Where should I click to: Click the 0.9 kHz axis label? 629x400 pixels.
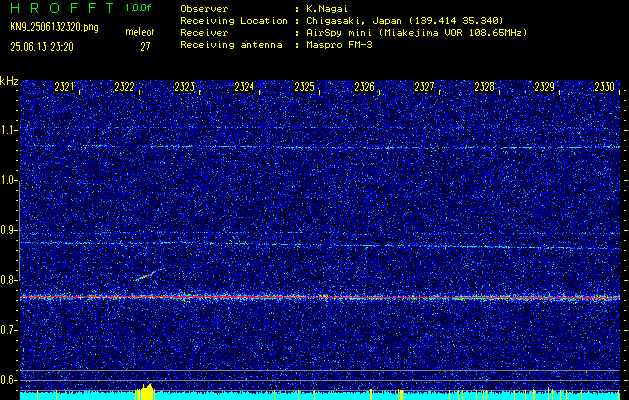point(8,230)
